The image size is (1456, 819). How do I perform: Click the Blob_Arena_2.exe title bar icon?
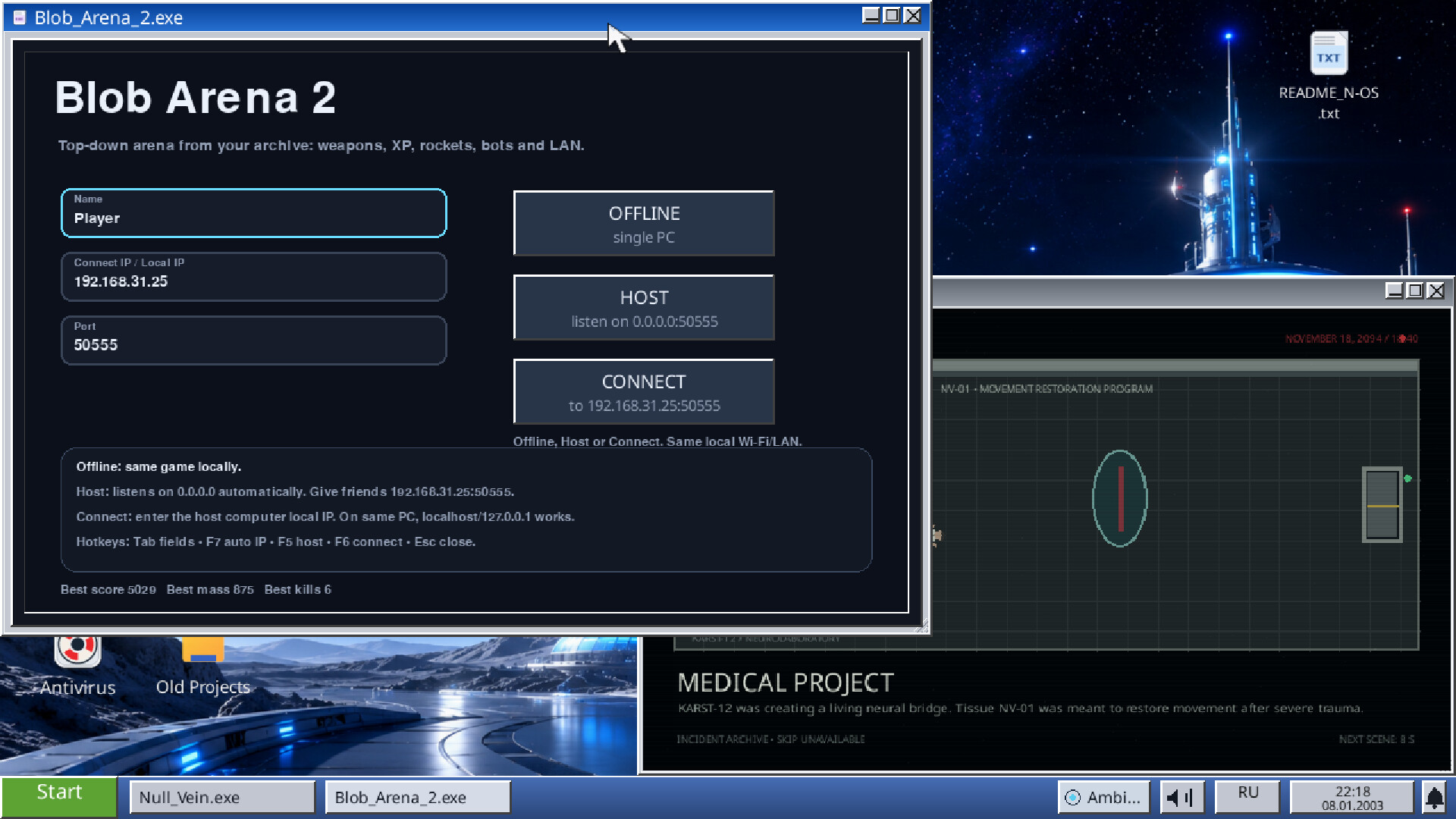click(20, 17)
